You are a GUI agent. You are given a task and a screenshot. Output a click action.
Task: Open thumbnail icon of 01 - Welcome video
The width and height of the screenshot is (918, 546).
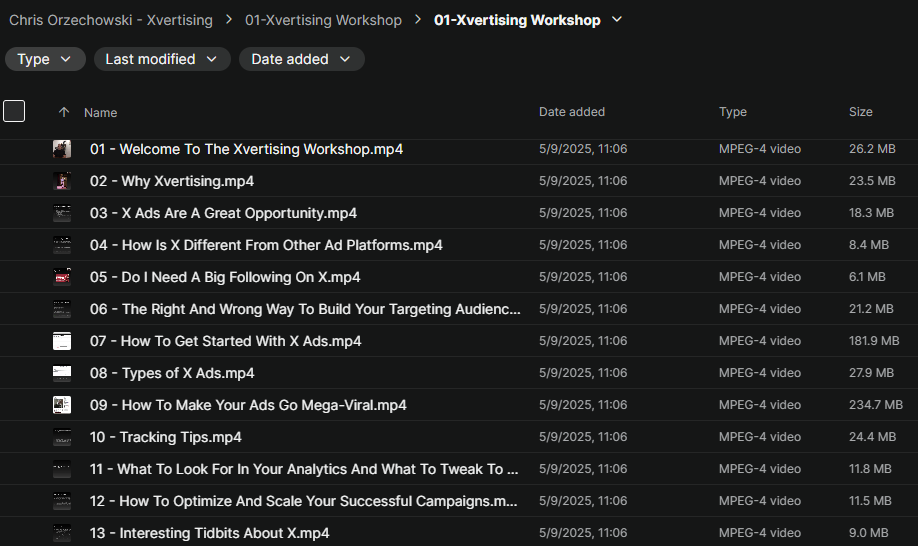pyautogui.click(x=62, y=149)
